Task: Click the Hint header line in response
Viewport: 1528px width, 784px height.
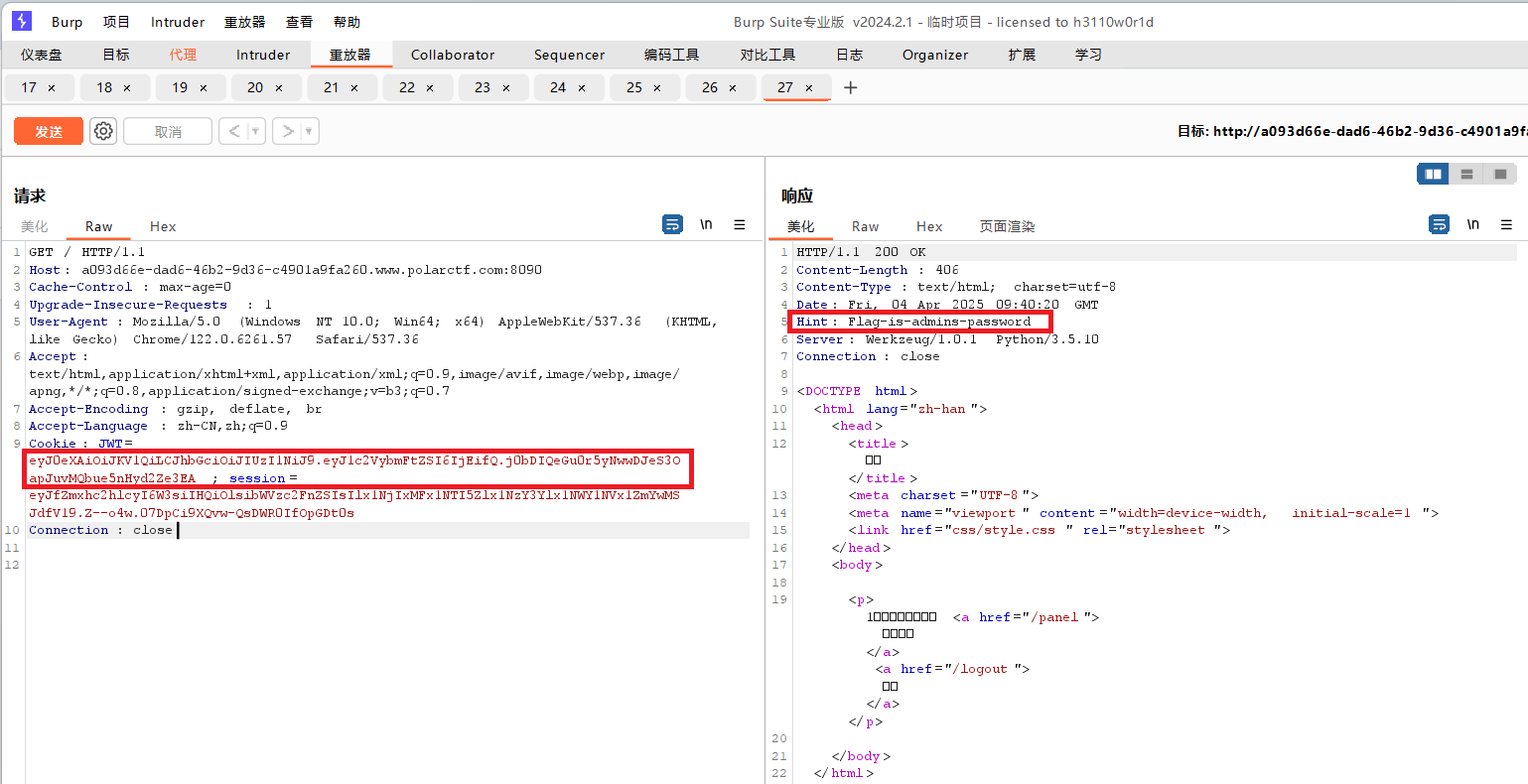Action: pos(913,322)
